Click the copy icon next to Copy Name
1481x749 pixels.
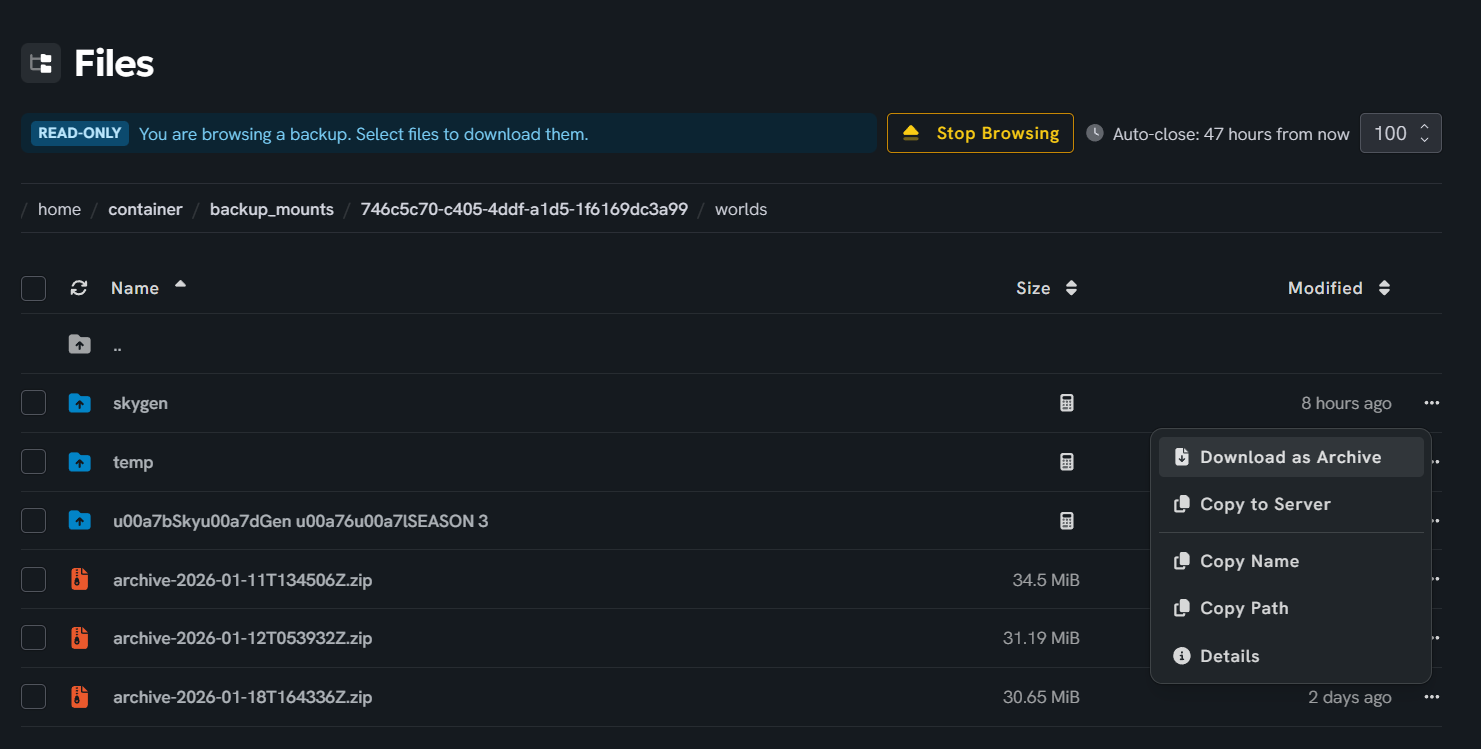1182,561
